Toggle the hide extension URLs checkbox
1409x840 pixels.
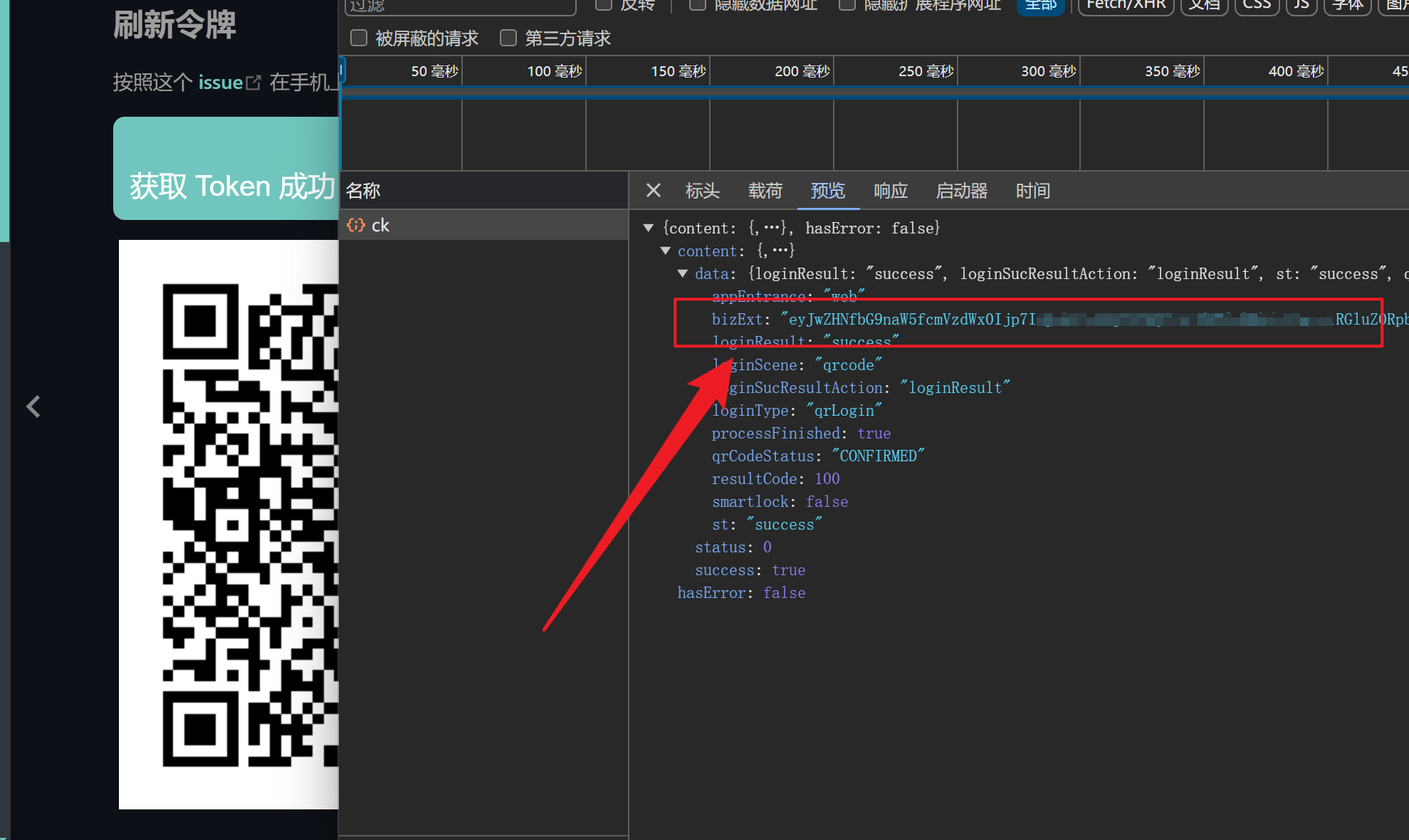click(847, 4)
